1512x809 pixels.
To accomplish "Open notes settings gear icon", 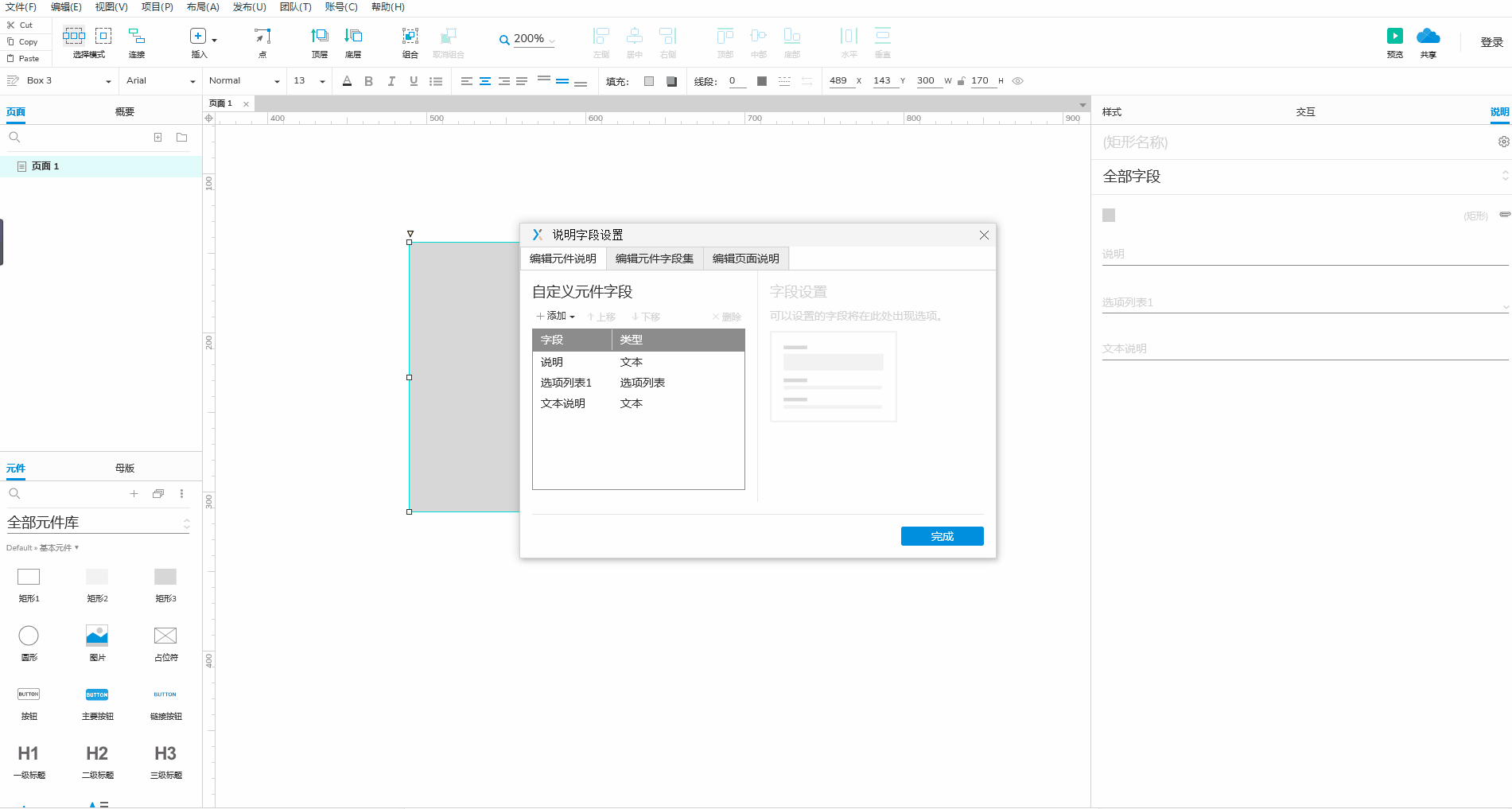I will [1503, 142].
